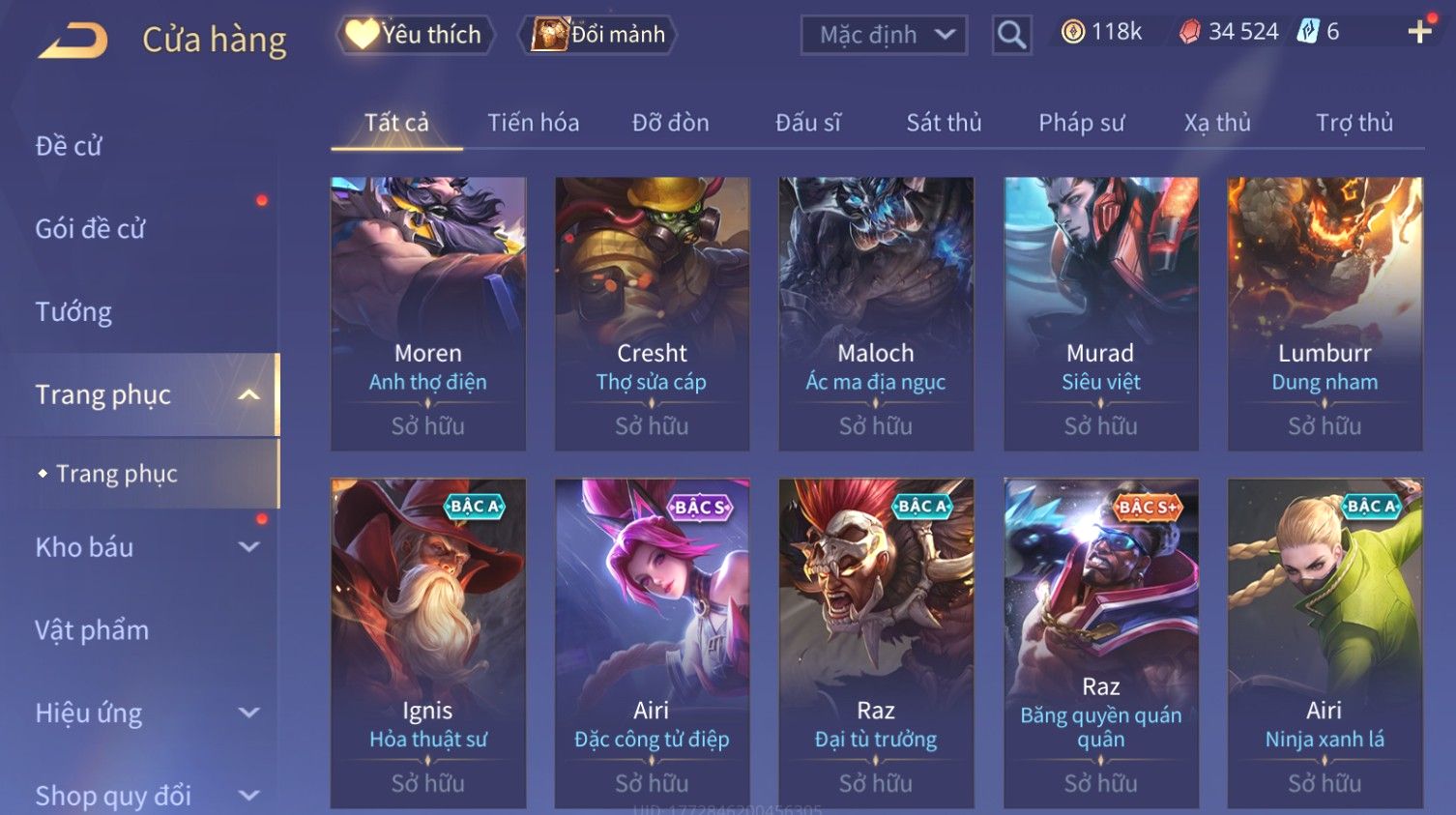
Task: Tap the golden back arrow icon
Action: click(73, 41)
